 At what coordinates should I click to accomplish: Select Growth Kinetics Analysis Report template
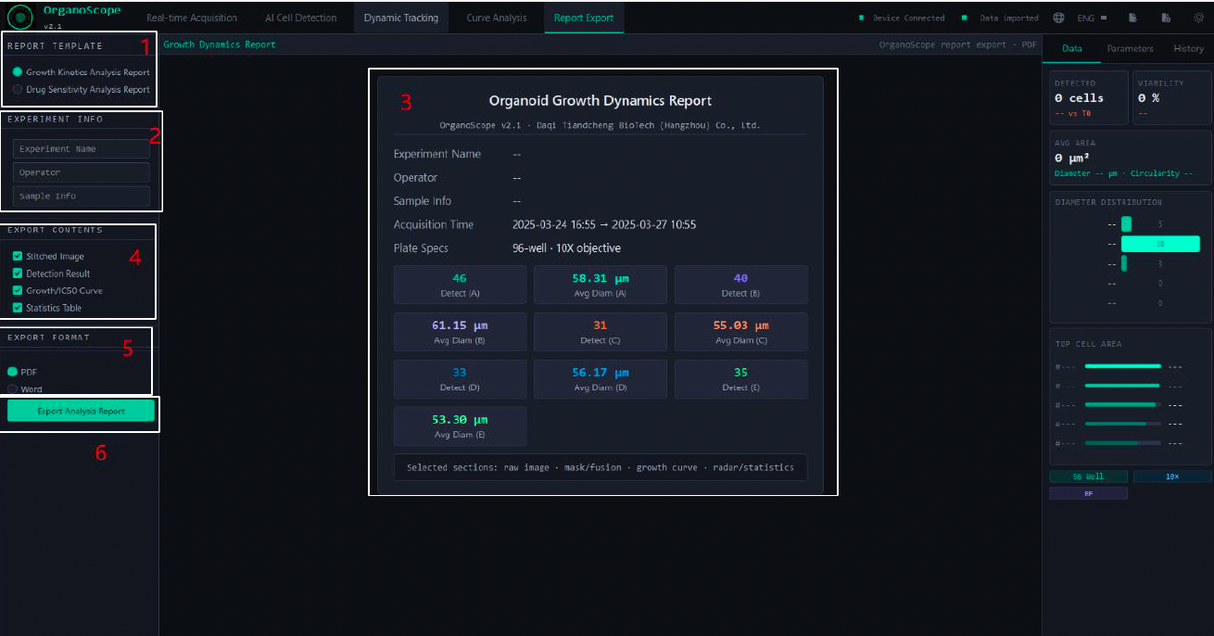81,72
